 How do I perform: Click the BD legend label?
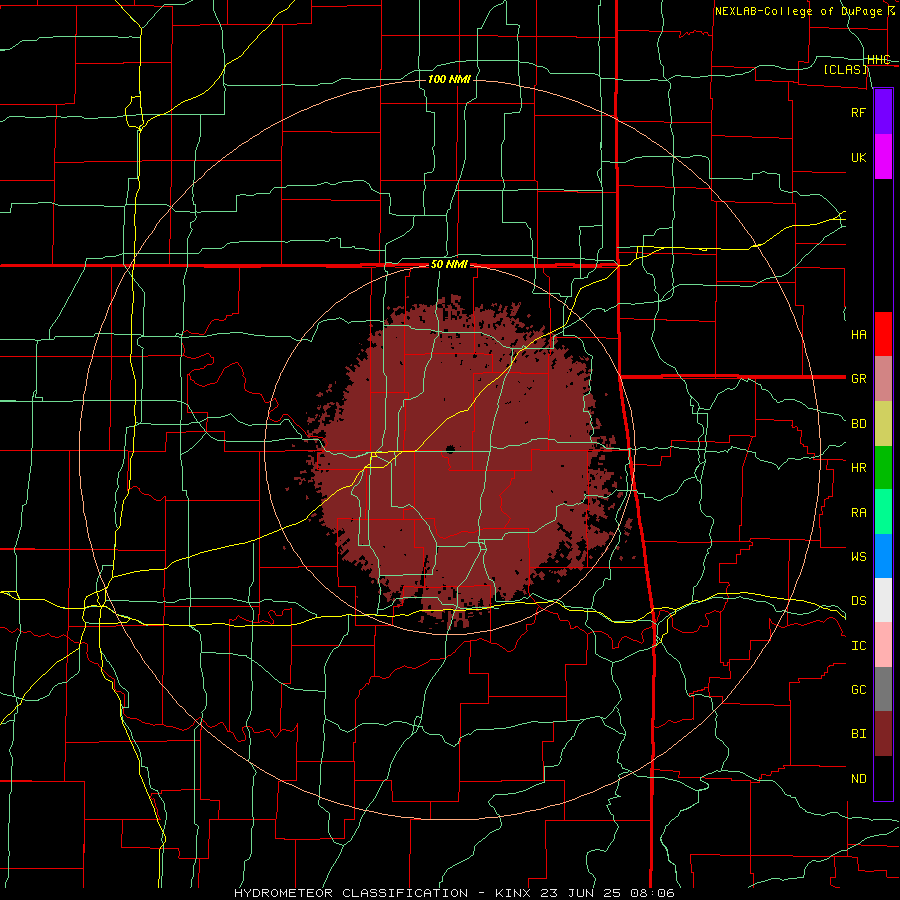click(x=858, y=424)
